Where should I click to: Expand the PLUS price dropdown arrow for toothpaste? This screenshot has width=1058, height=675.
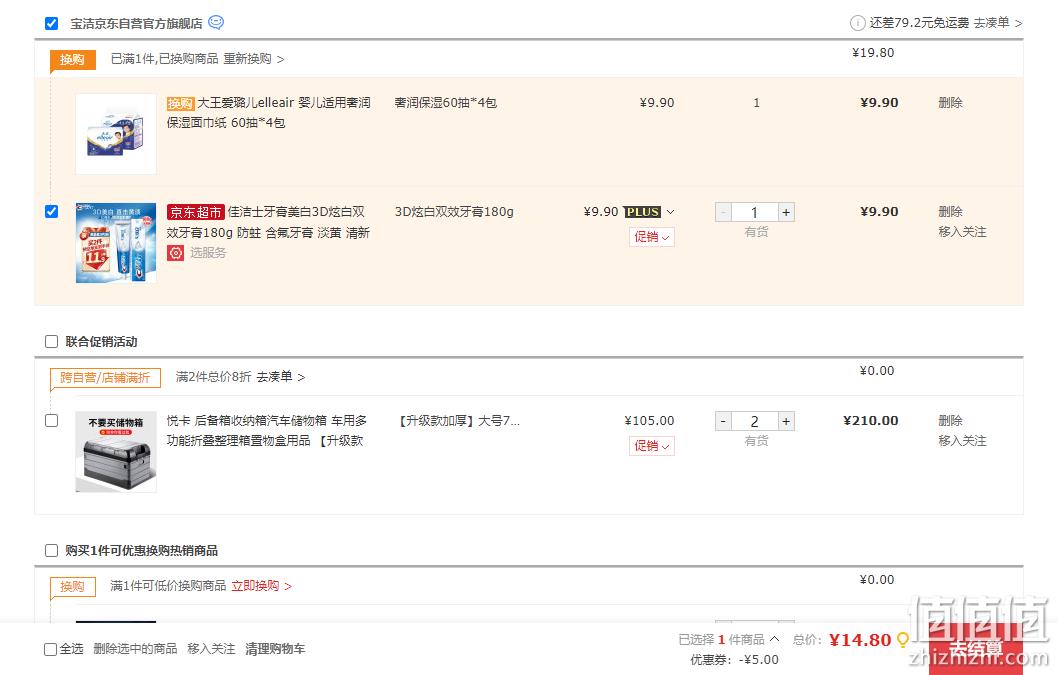tap(670, 212)
